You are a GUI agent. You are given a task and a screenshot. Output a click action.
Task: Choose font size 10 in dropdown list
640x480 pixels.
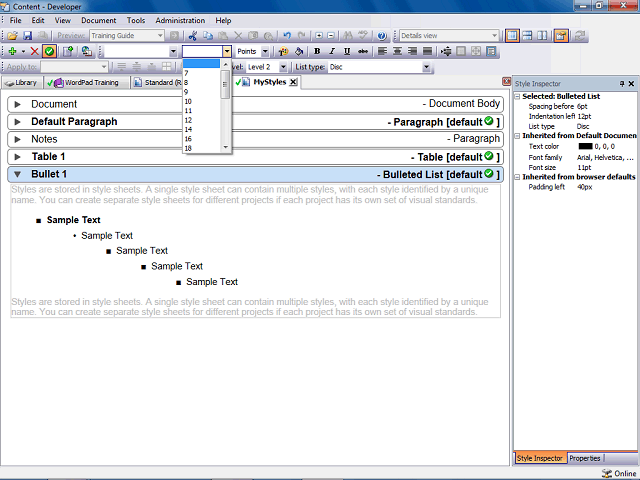(201, 102)
